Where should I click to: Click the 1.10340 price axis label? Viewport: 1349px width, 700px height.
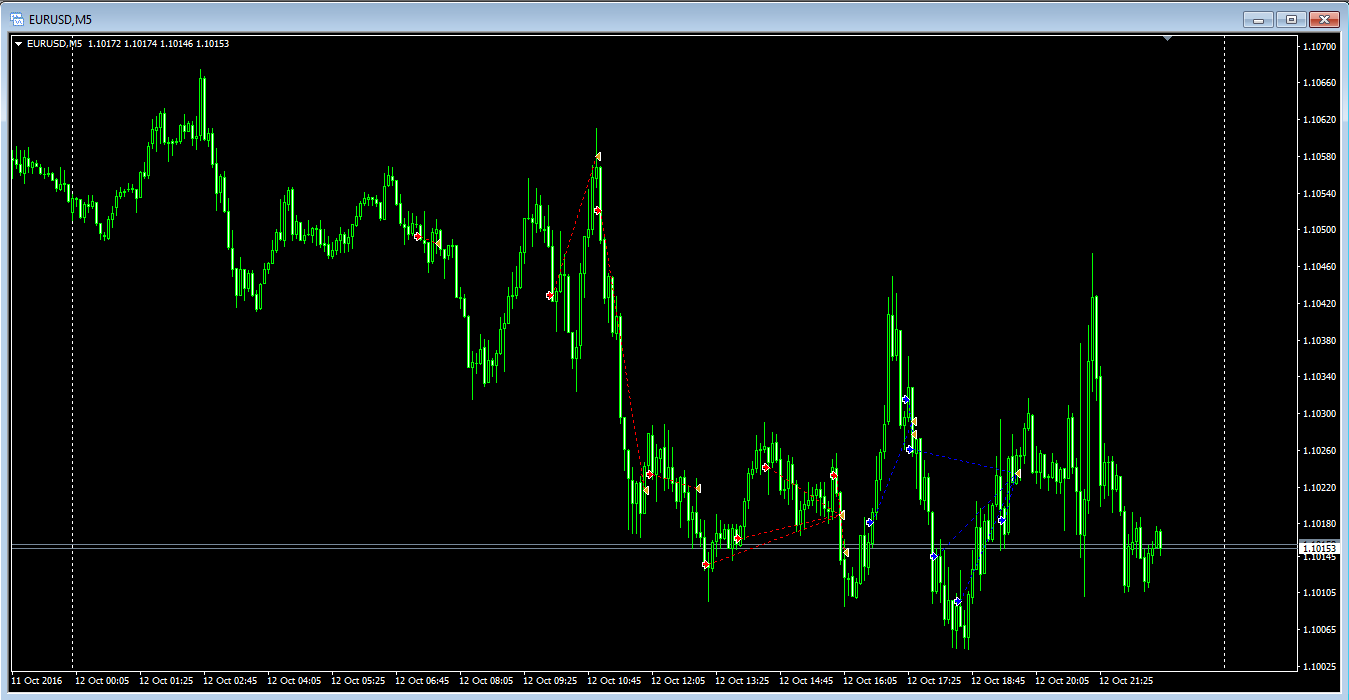click(x=1320, y=377)
